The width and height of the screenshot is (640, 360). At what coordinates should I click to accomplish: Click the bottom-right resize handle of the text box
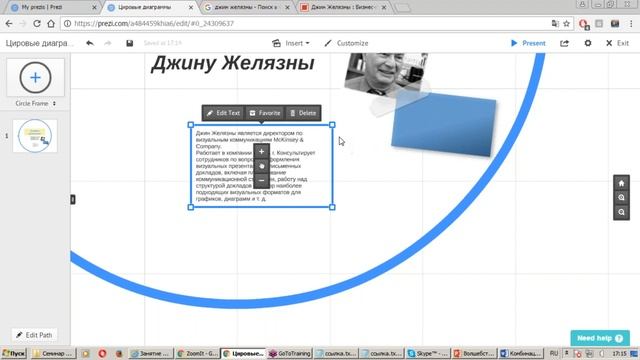[332, 207]
